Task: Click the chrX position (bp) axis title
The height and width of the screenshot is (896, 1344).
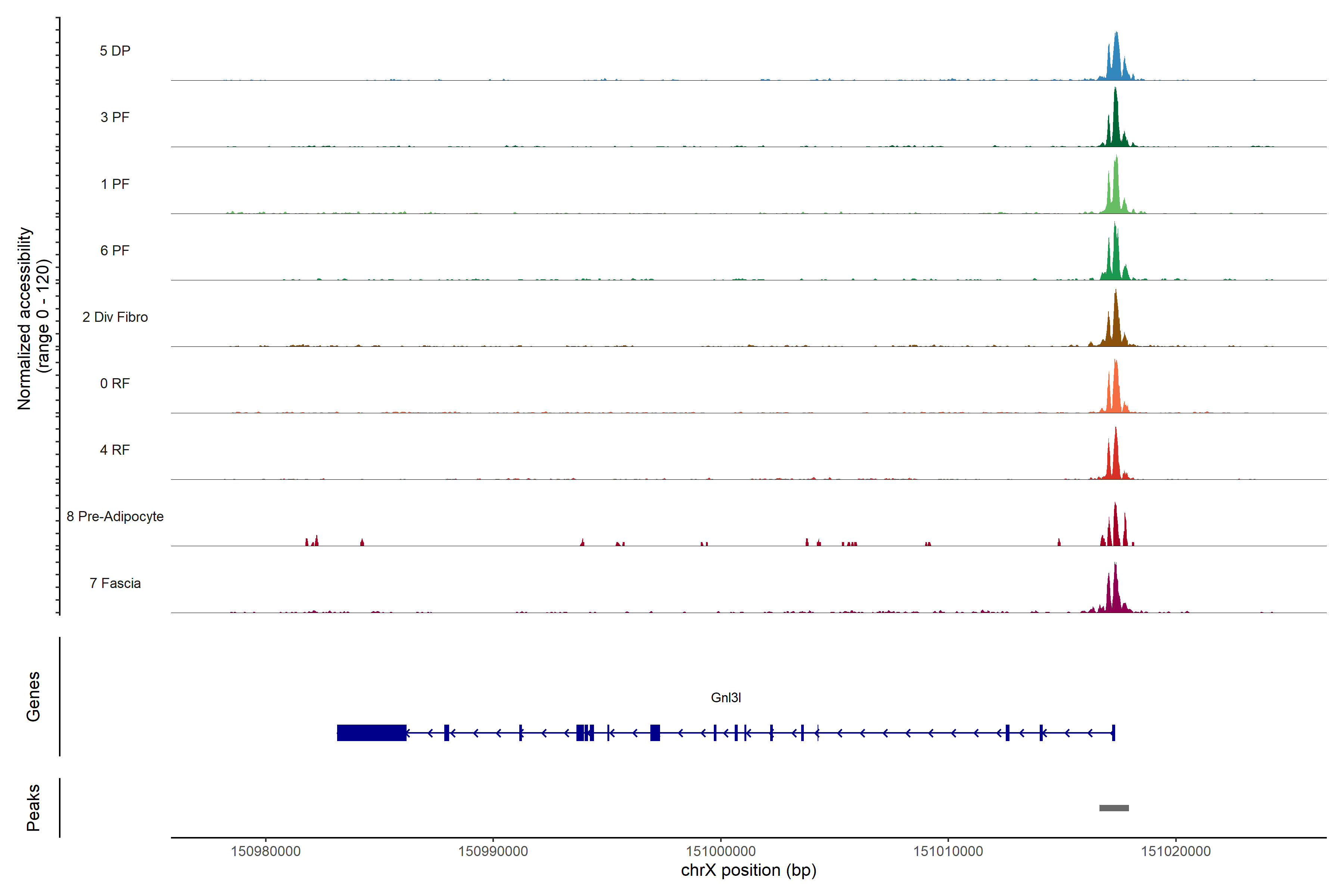Action: click(x=749, y=870)
